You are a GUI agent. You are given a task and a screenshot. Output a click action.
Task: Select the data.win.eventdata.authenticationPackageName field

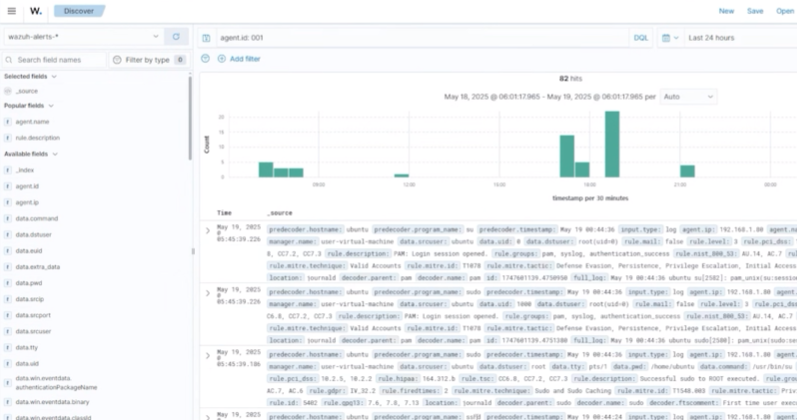click(x=56, y=383)
